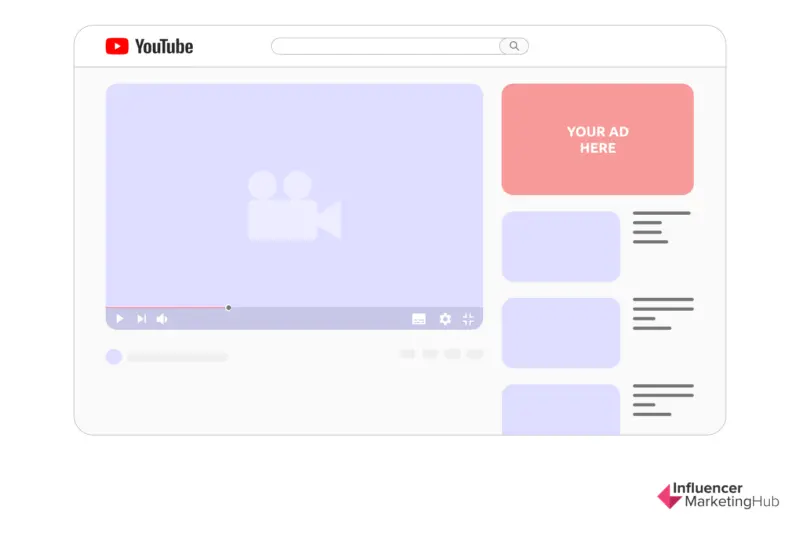Screen dimensions: 800x537
Task: Mute the video volume speaker icon
Action: (x=162, y=319)
